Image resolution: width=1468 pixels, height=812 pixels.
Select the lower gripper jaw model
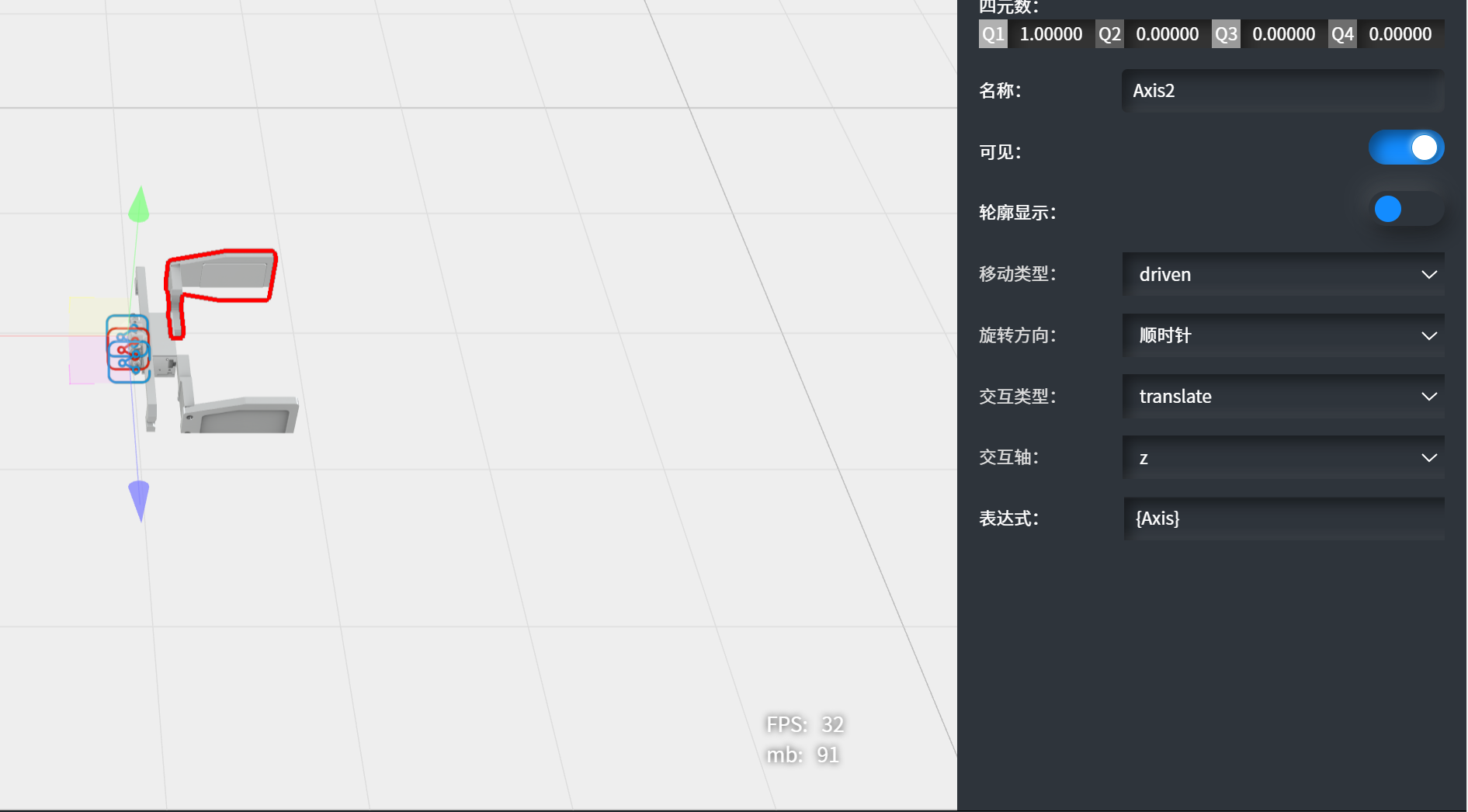point(241,415)
